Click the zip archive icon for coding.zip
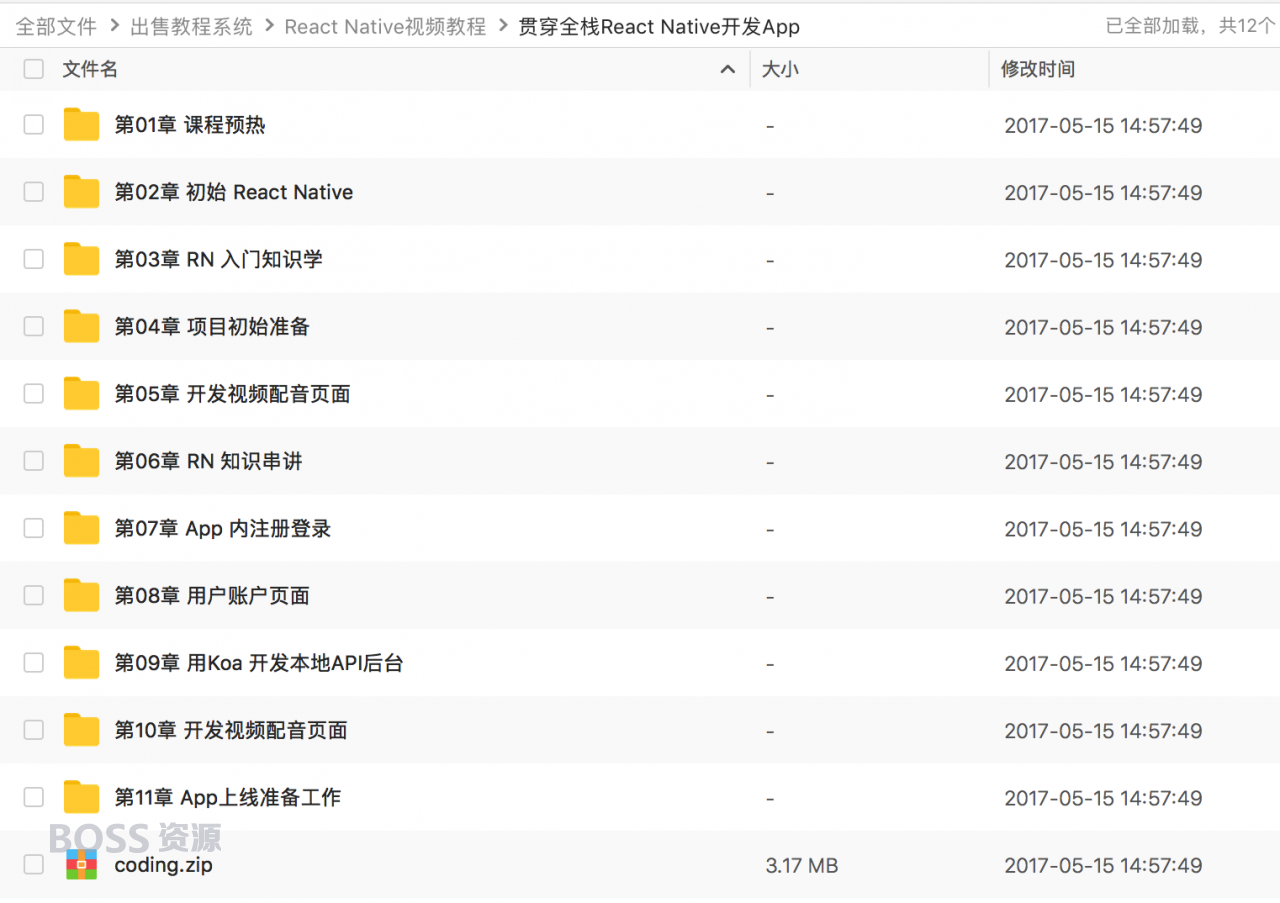The image size is (1280, 903). [81, 864]
